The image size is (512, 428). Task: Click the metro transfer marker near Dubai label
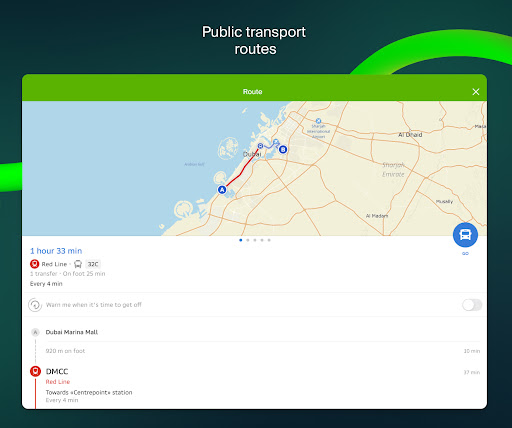(260, 146)
